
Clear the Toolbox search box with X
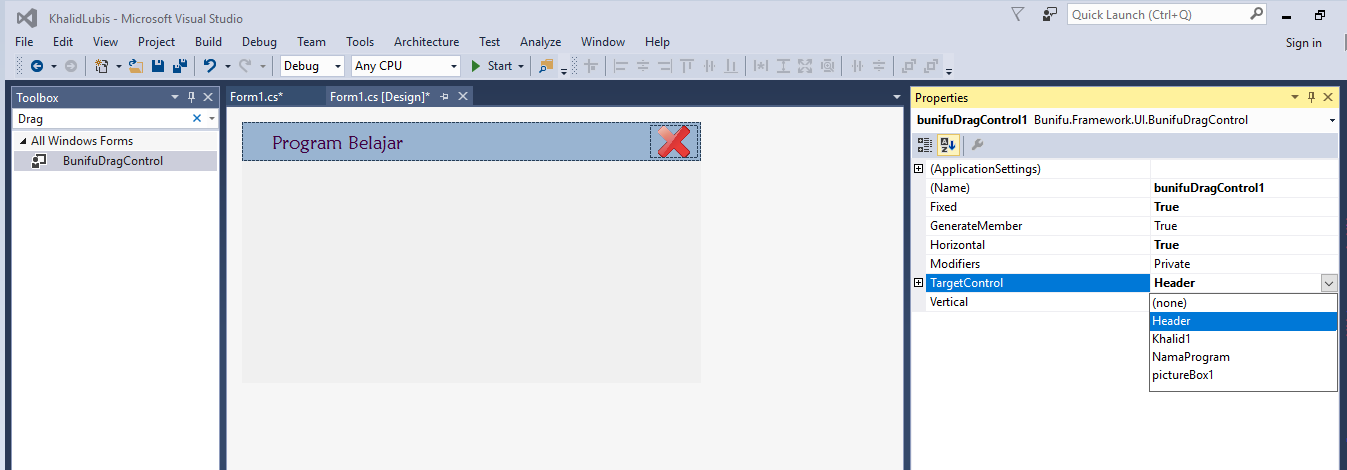pyautogui.click(x=197, y=119)
